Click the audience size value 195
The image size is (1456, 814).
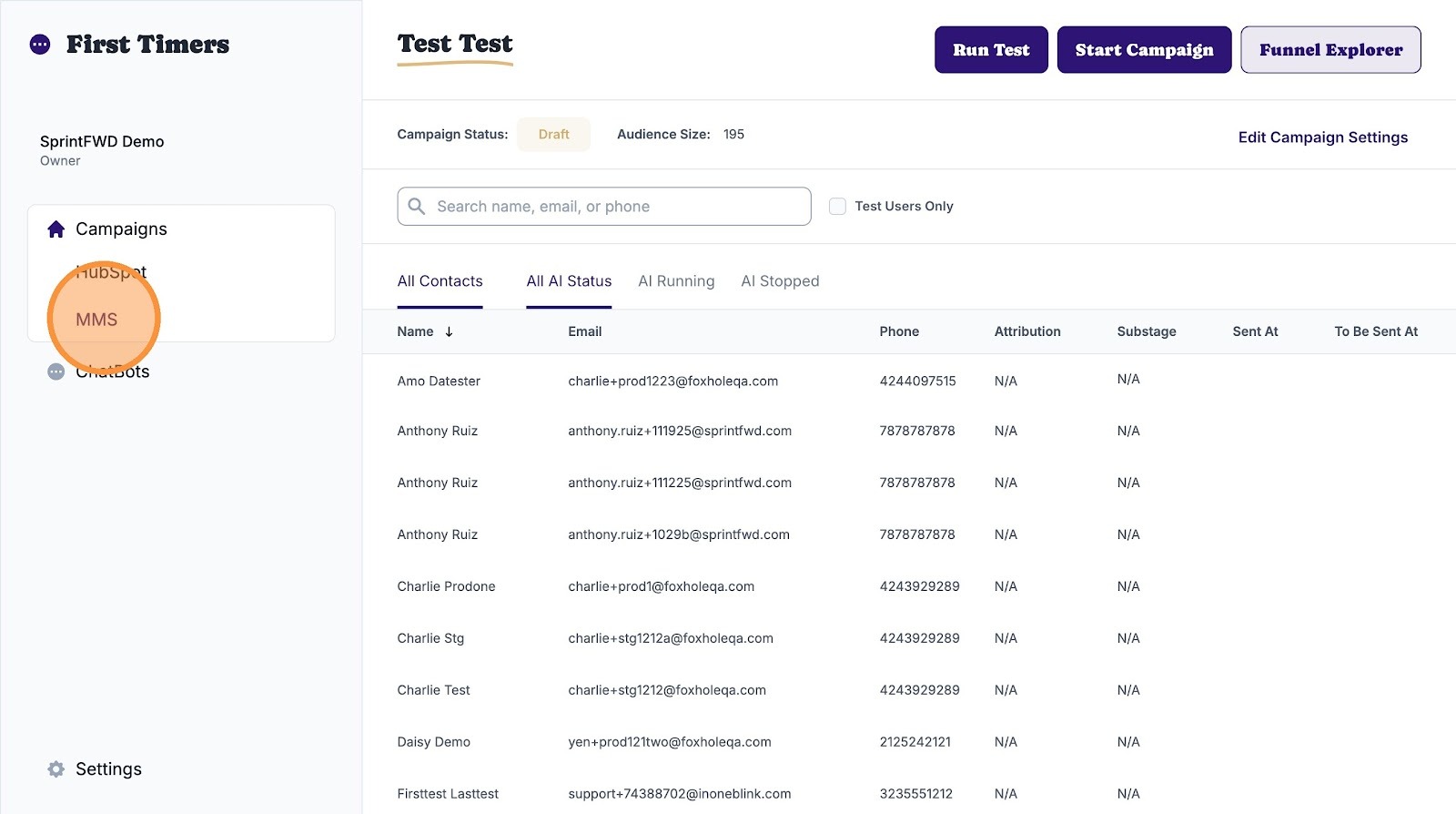tap(733, 135)
